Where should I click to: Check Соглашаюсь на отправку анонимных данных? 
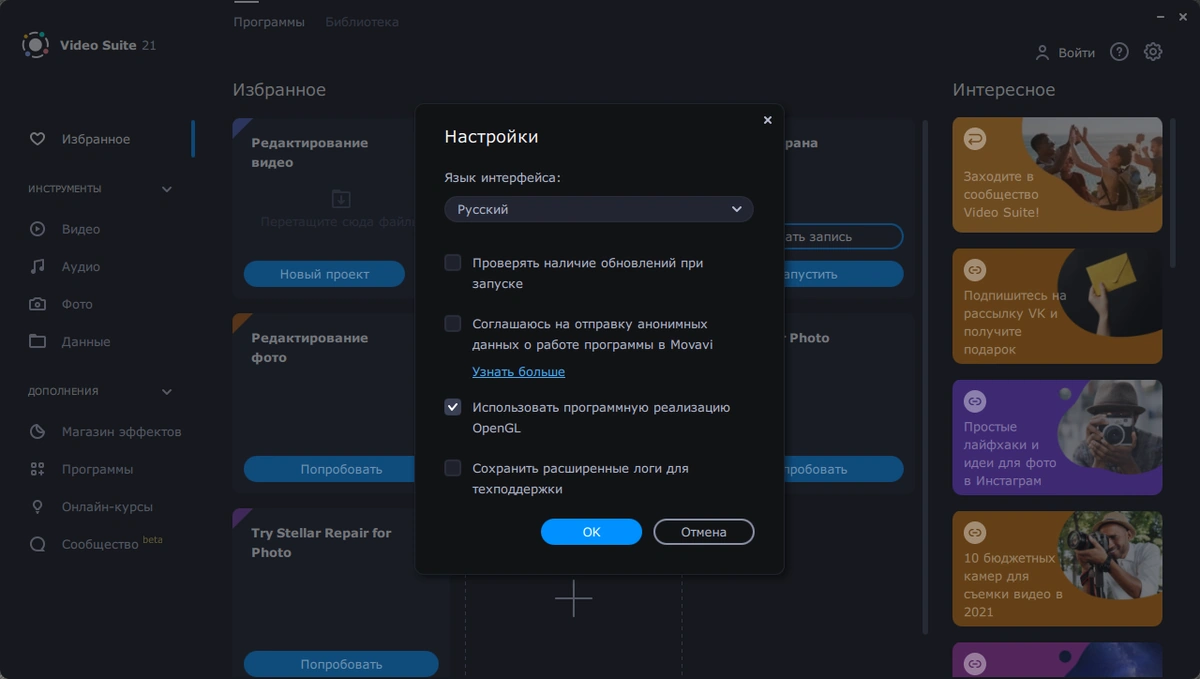453,324
